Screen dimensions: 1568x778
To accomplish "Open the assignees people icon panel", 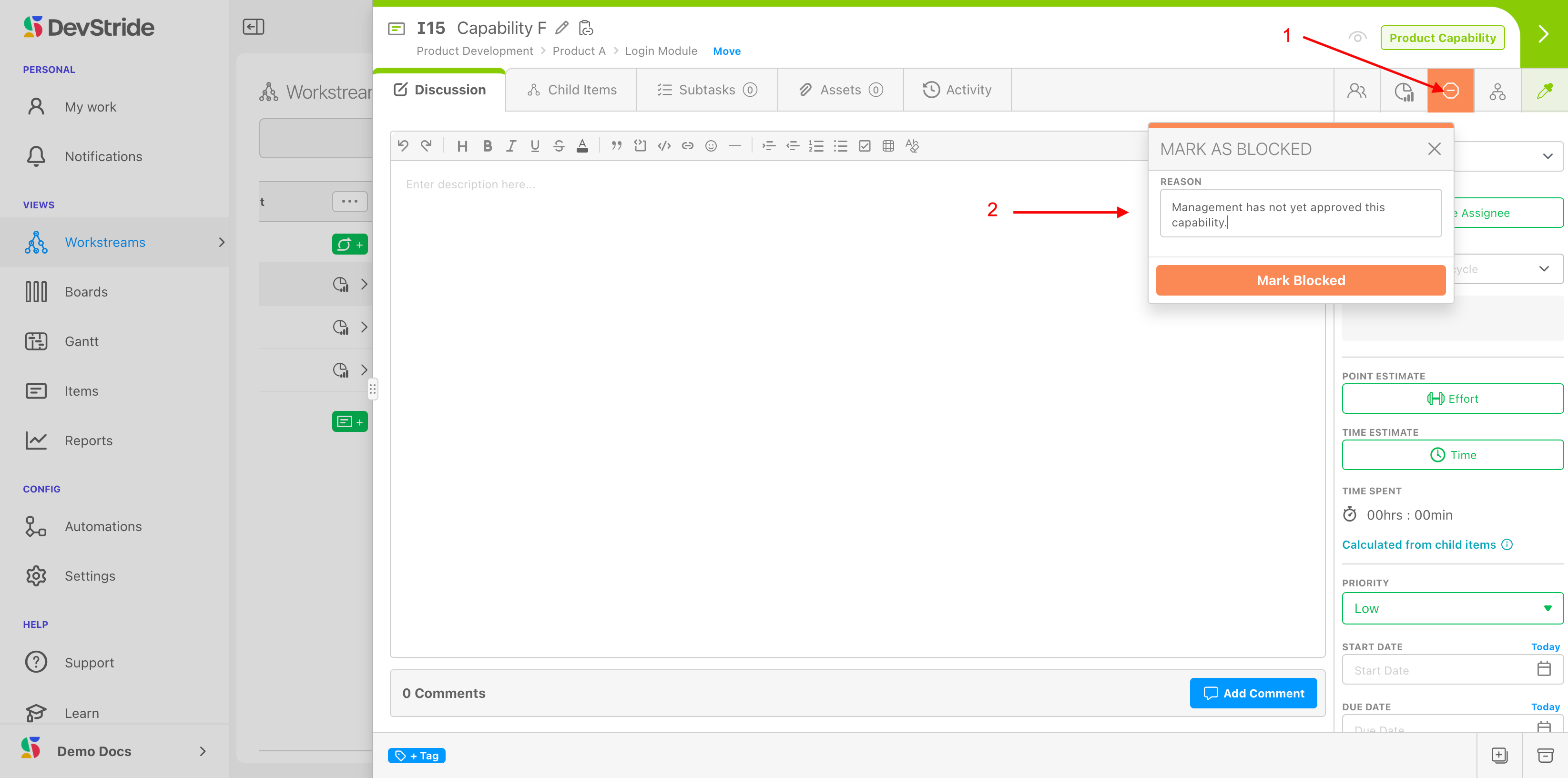I will 1357,91.
